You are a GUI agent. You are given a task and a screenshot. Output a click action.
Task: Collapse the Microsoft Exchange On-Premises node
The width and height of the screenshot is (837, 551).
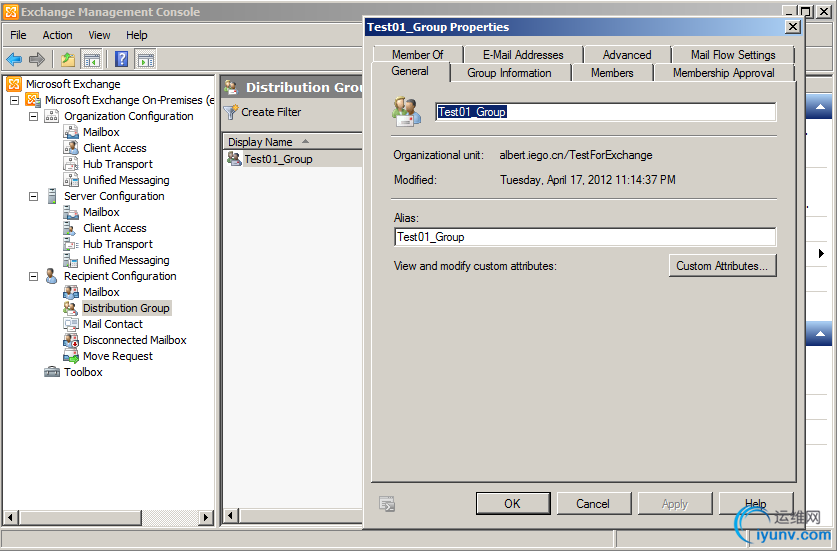14,100
